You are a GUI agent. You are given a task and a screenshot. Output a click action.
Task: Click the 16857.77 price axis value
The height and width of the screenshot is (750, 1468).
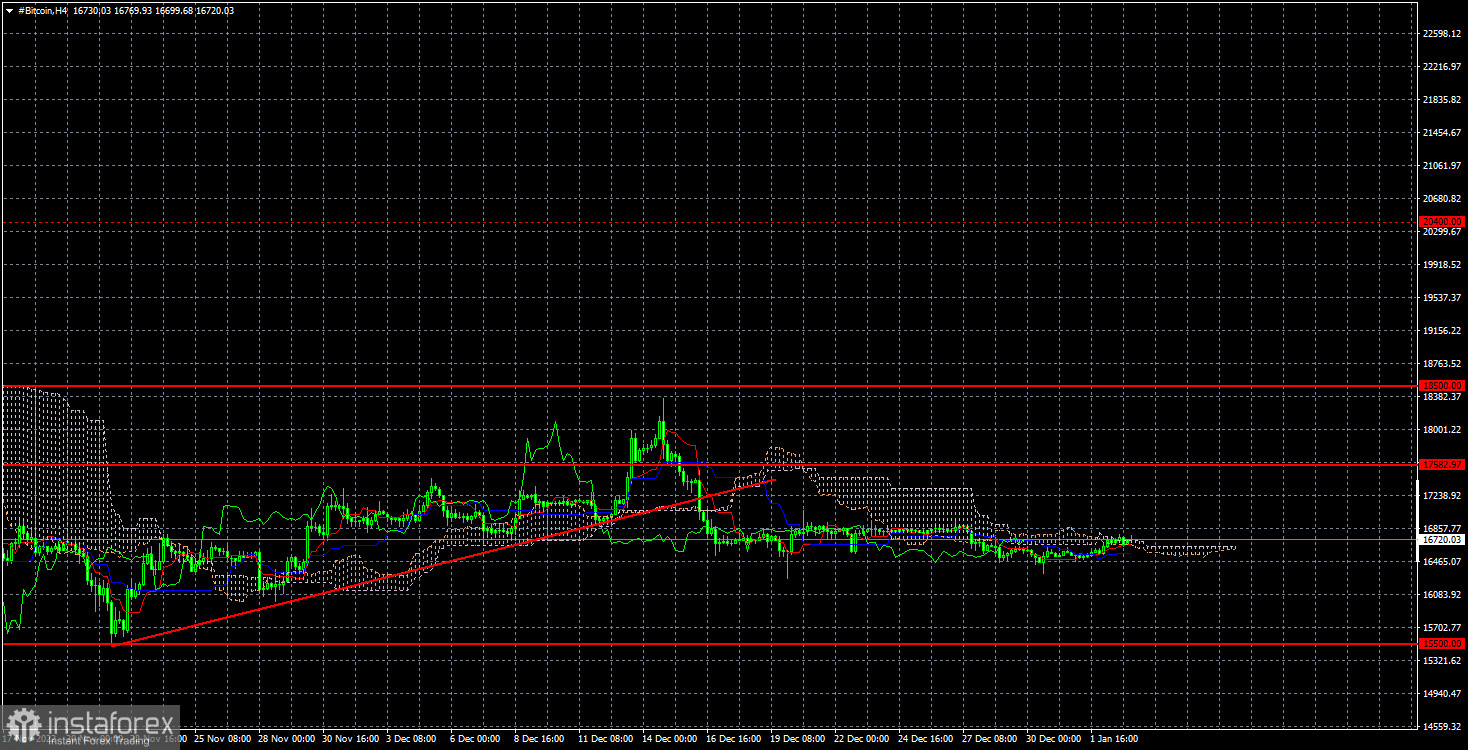1442,529
